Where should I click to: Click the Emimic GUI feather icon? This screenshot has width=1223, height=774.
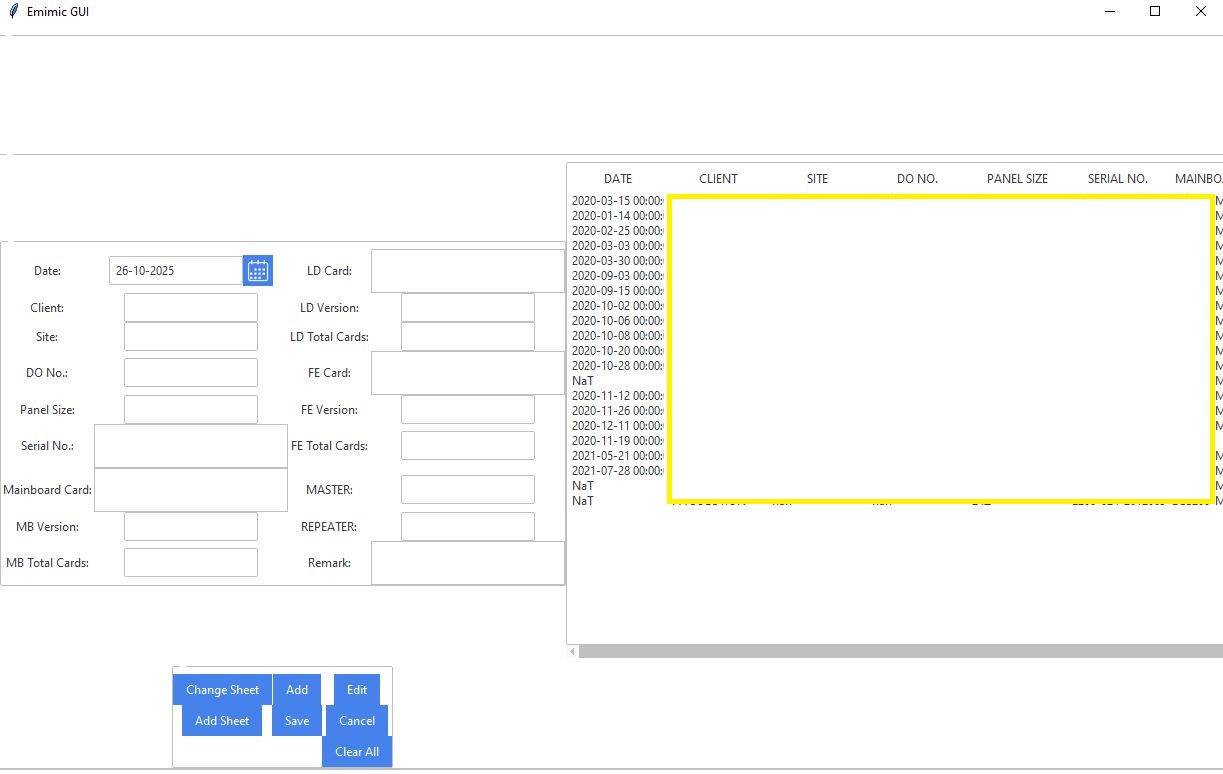13,12
